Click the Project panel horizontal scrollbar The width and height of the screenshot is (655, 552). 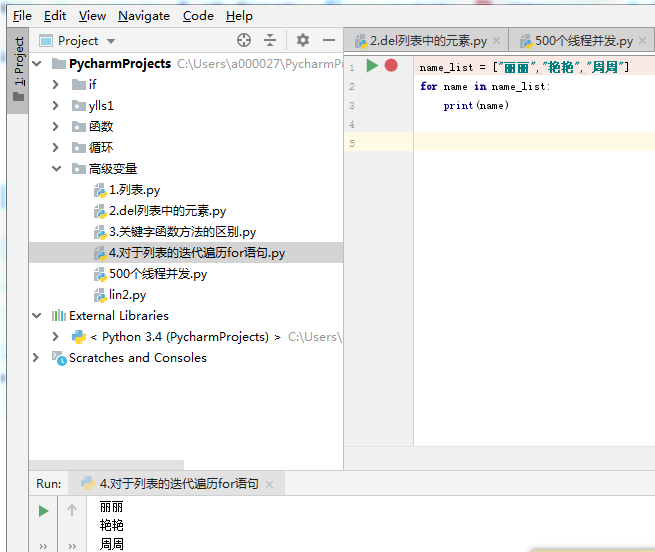pos(107,465)
